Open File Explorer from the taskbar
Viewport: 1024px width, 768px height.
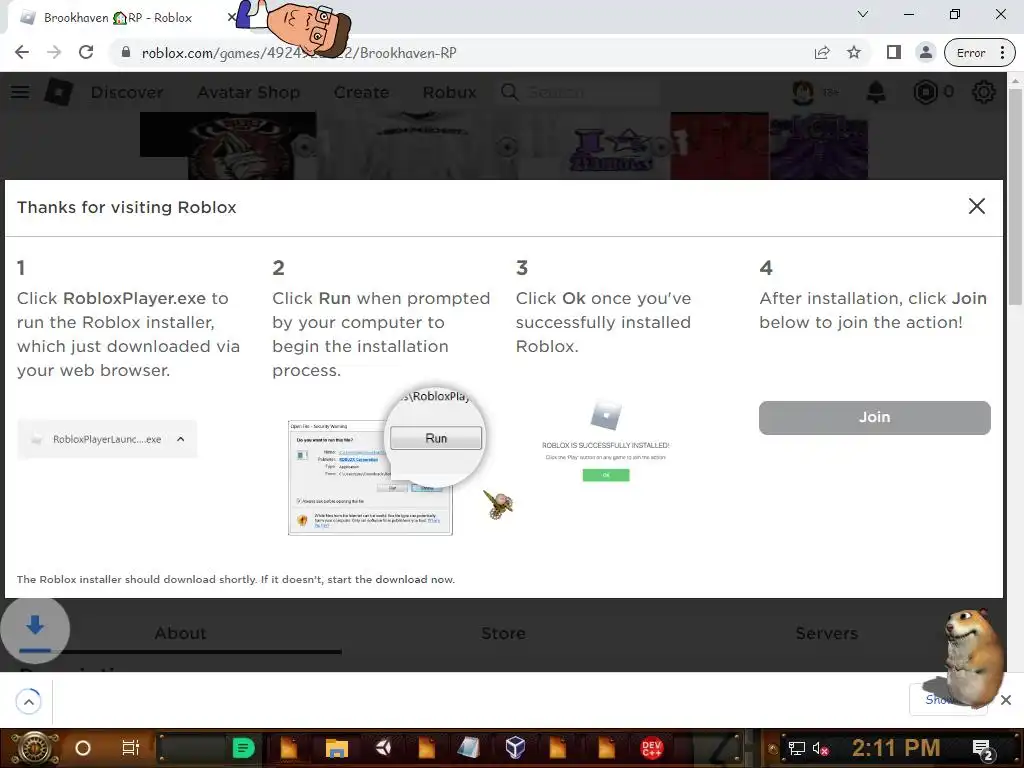coord(337,748)
